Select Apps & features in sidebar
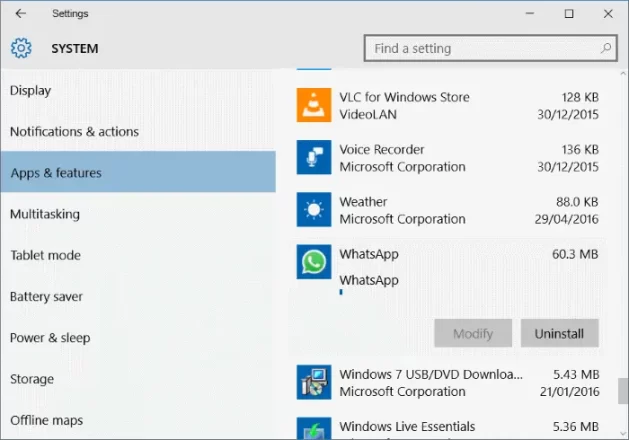The width and height of the screenshot is (629, 440). click(138, 172)
